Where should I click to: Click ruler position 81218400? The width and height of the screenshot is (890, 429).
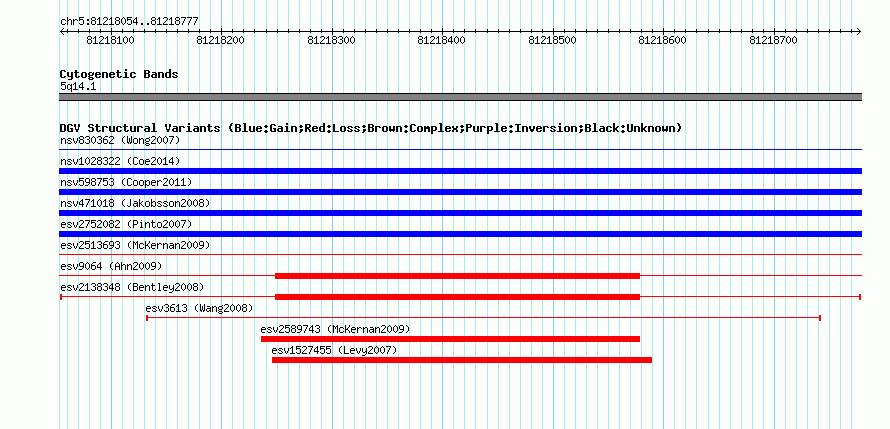pyautogui.click(x=442, y=40)
